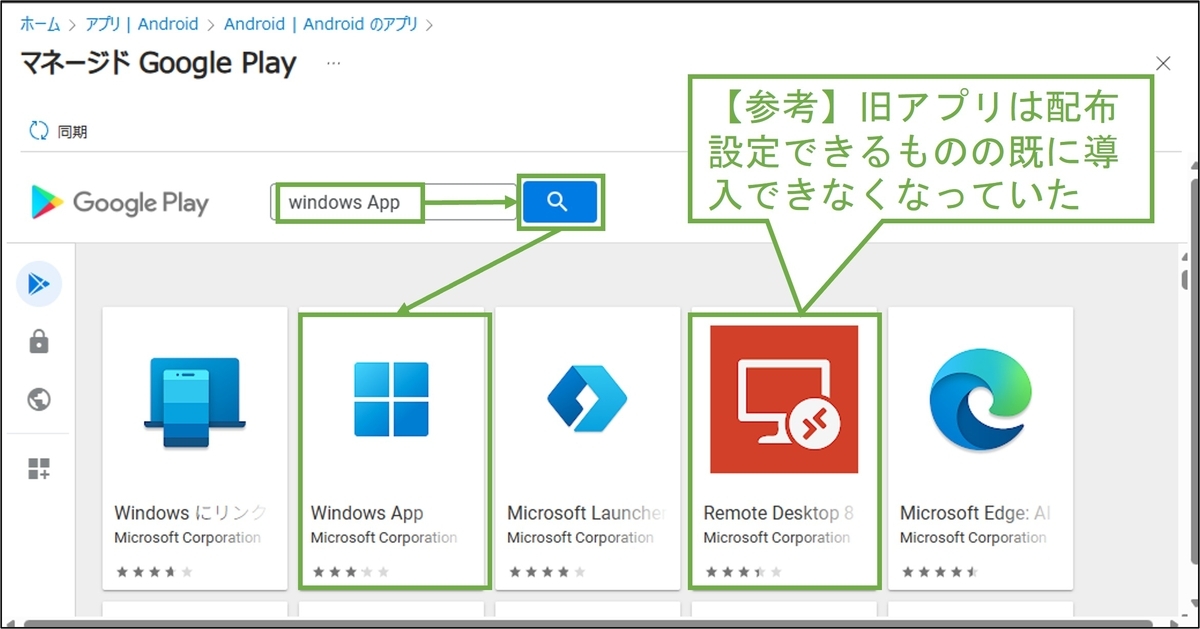The width and height of the screenshot is (1200, 629).
Task: Click the 'Remote Desktop 8' title text
Action: pyautogui.click(x=779, y=513)
